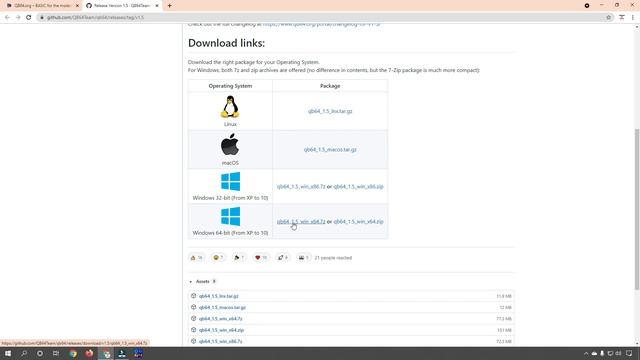Go back to the previous page
Image resolution: width=640 pixels, height=360 pixels.
7,18
